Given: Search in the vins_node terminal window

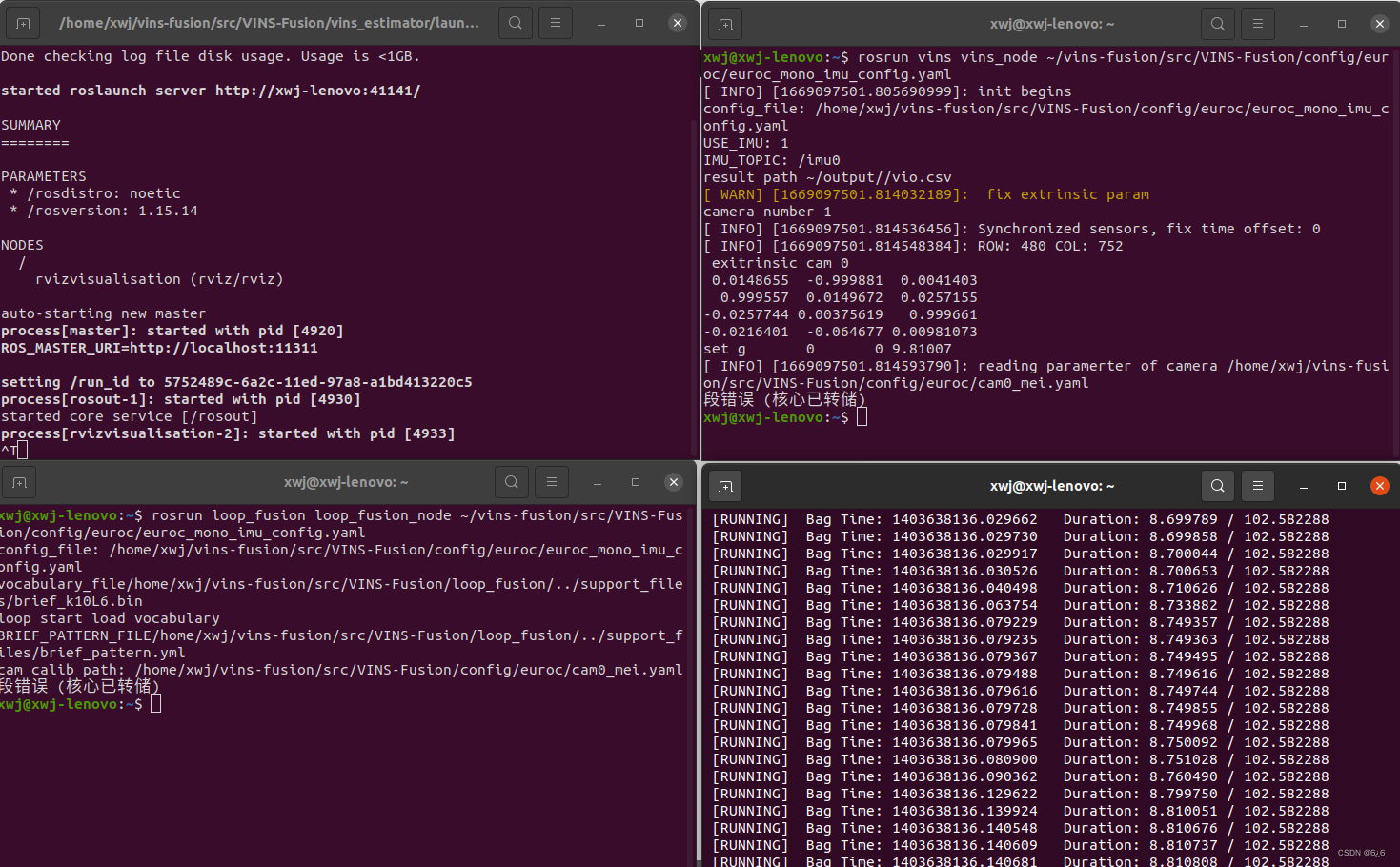Looking at the screenshot, I should pos(1218,24).
